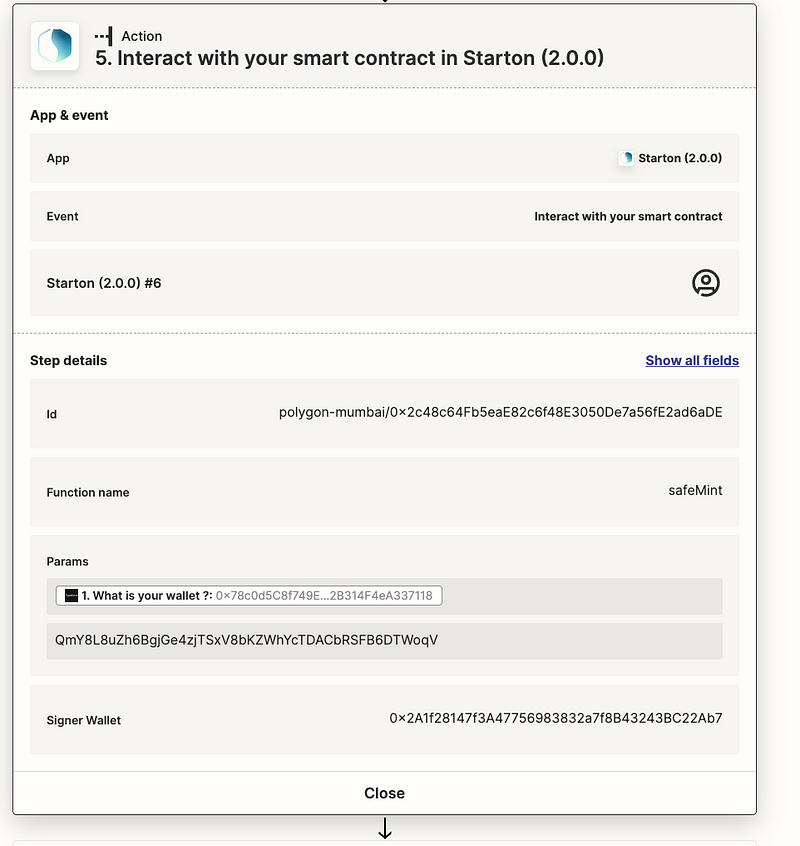Screen dimensions: 800x846
Task: Show all fields in Step details
Action: (692, 360)
